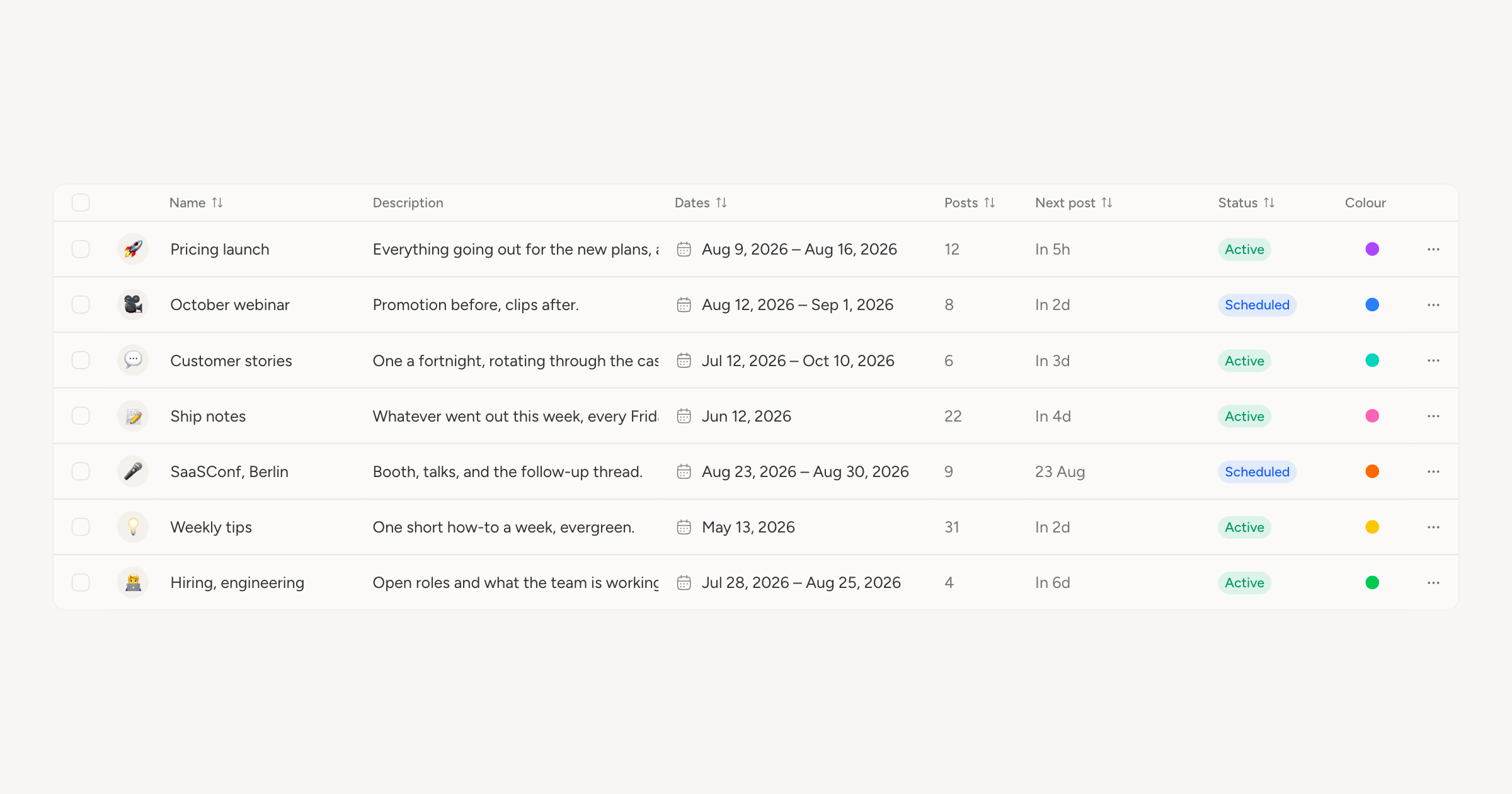
Task: Sort the table by Name column
Action: click(x=196, y=202)
